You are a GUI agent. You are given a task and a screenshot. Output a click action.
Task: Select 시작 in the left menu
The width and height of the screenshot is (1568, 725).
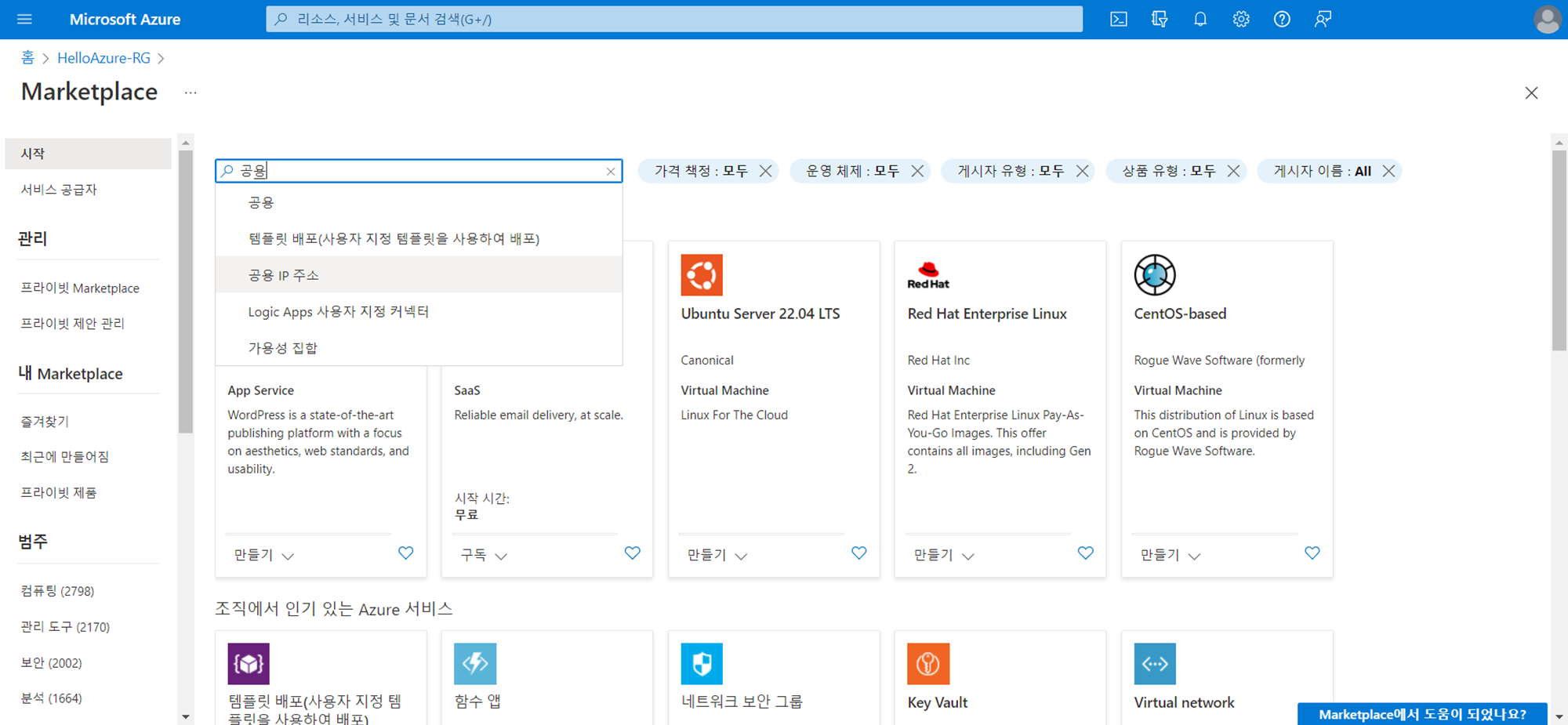pyautogui.click(x=88, y=154)
